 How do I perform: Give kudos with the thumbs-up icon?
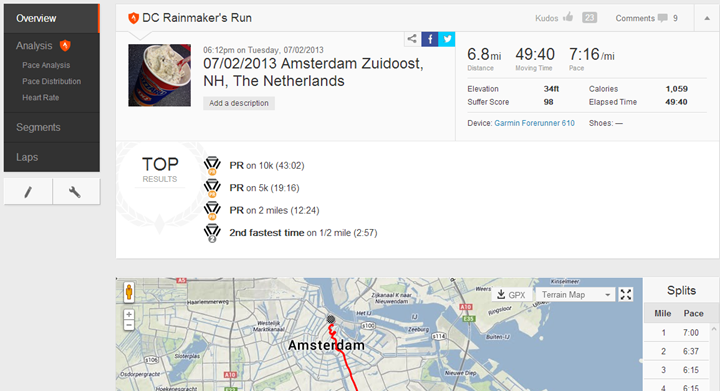pos(568,17)
